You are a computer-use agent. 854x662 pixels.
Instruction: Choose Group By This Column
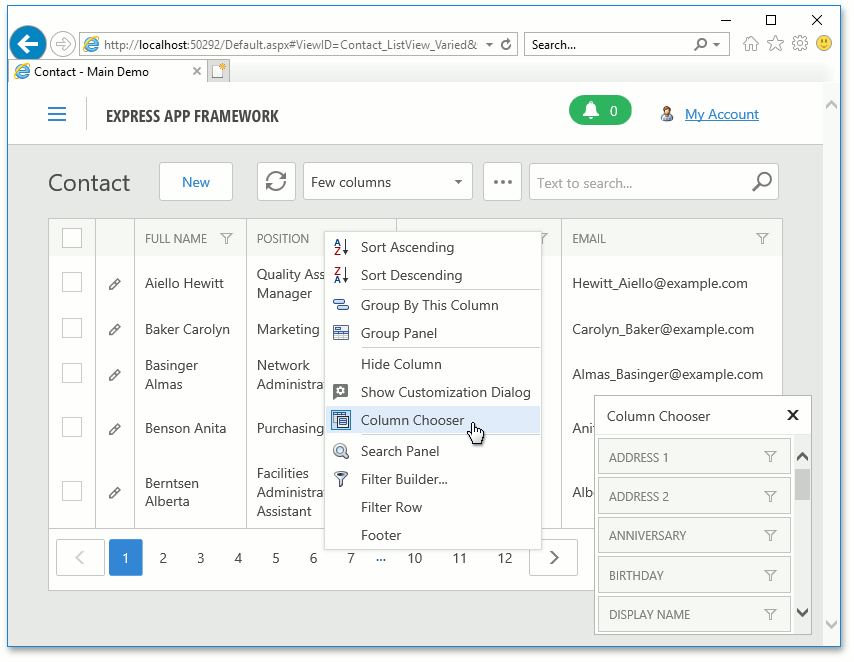click(x=433, y=305)
